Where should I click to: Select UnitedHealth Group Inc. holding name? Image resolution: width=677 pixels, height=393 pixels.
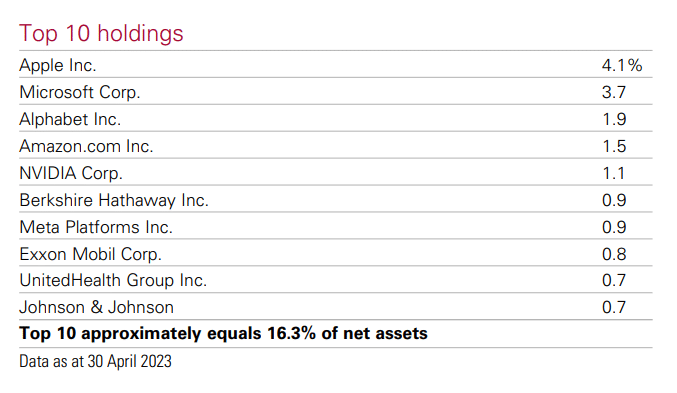click(x=113, y=281)
